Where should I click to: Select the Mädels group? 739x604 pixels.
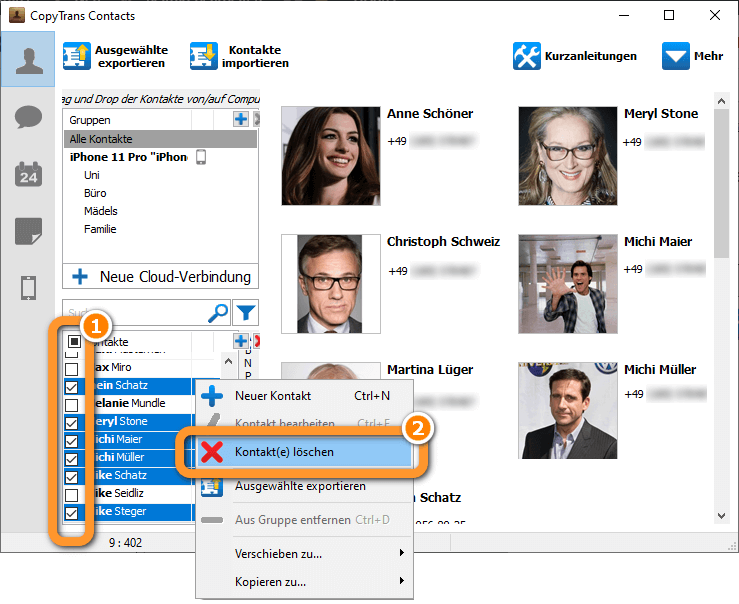101,211
